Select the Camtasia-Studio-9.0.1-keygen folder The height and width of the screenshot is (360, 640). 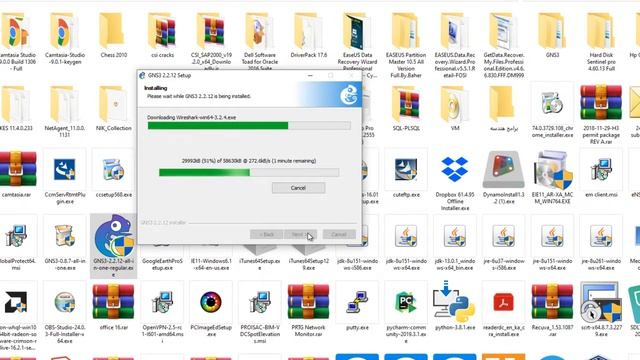click(x=64, y=31)
